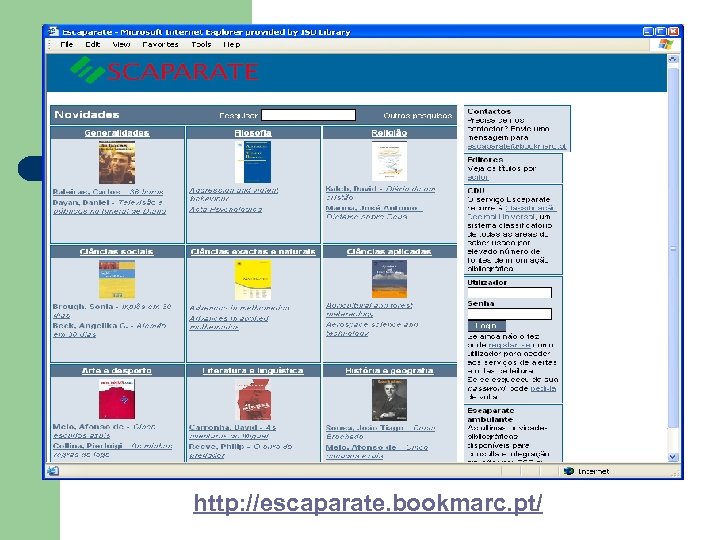Click the Utilizador input field
Viewport: 720px width, 540px height.
point(510,293)
